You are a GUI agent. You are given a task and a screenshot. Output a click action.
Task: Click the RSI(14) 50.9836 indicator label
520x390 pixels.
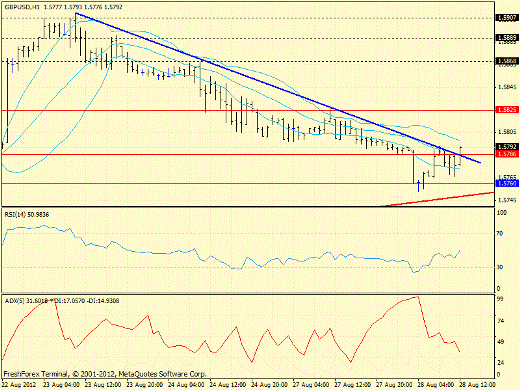click(x=27, y=215)
